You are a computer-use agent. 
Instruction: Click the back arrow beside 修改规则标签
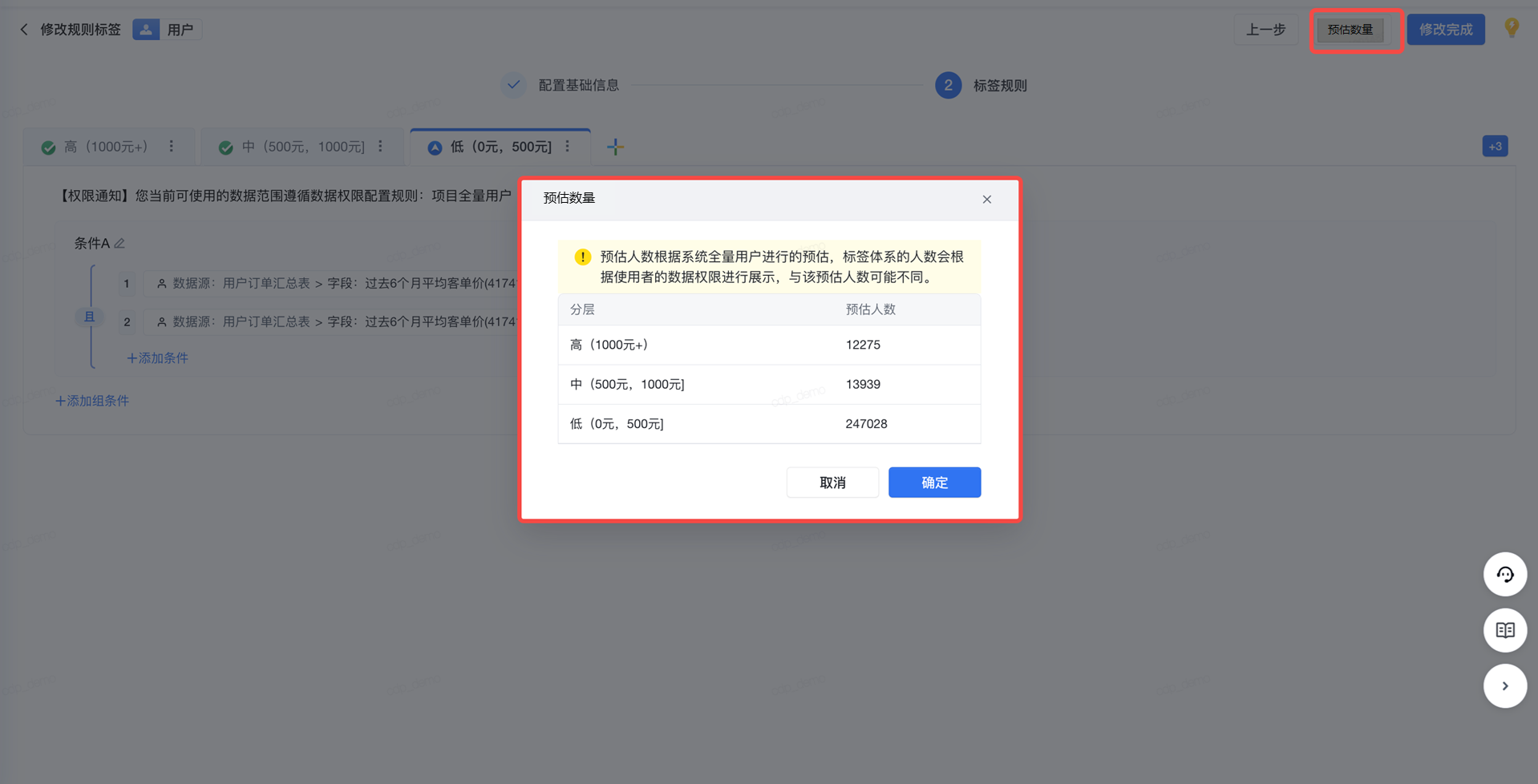pos(24,30)
